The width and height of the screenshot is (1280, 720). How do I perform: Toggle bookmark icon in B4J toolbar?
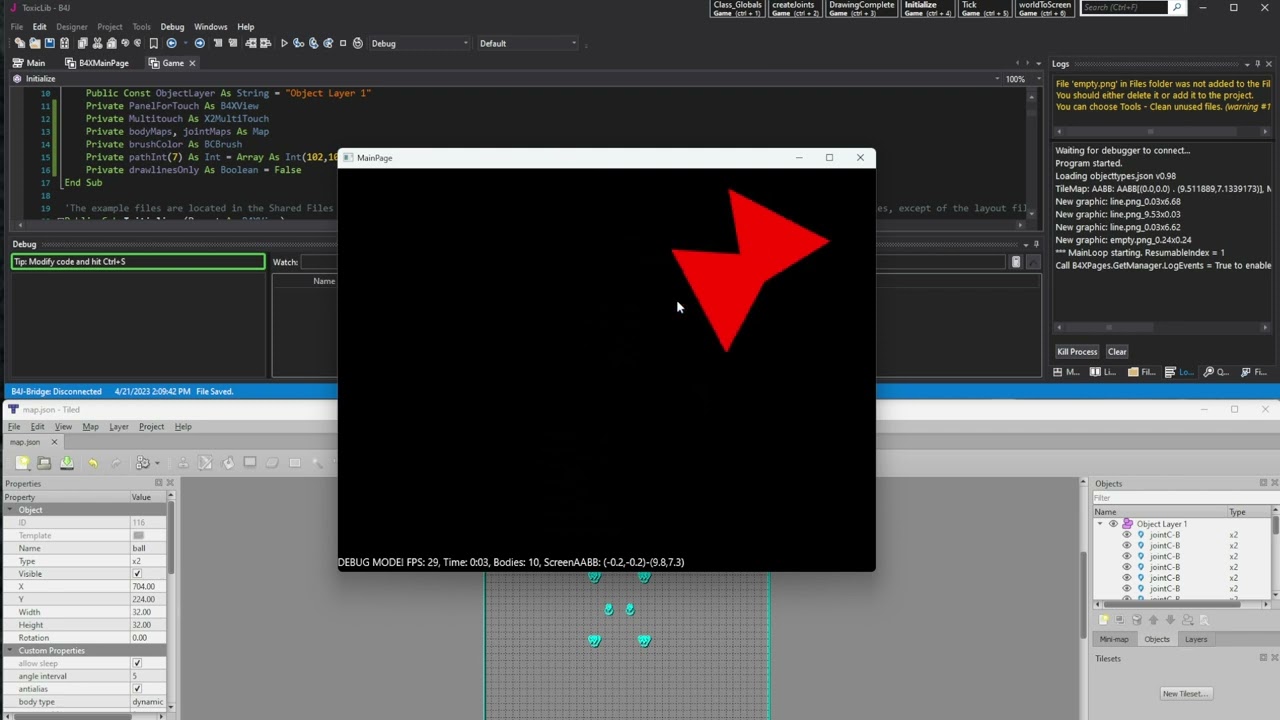(153, 43)
